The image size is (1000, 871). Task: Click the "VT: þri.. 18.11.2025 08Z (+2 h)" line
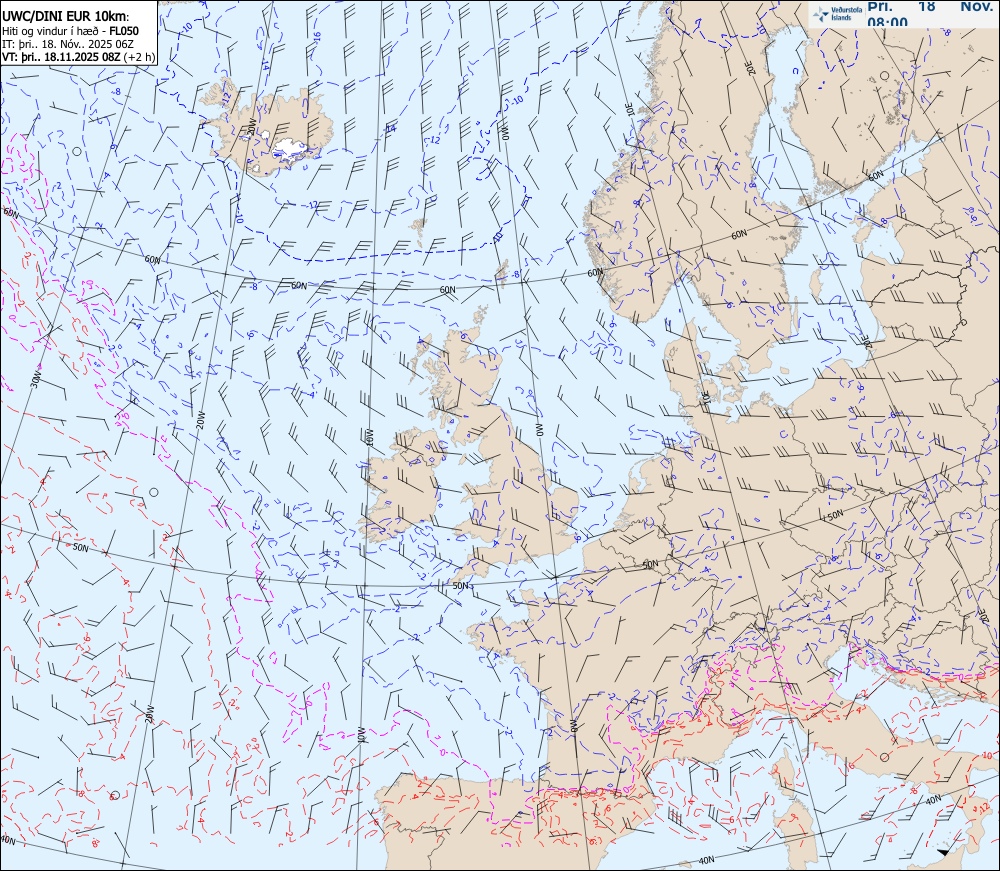click(x=78, y=57)
